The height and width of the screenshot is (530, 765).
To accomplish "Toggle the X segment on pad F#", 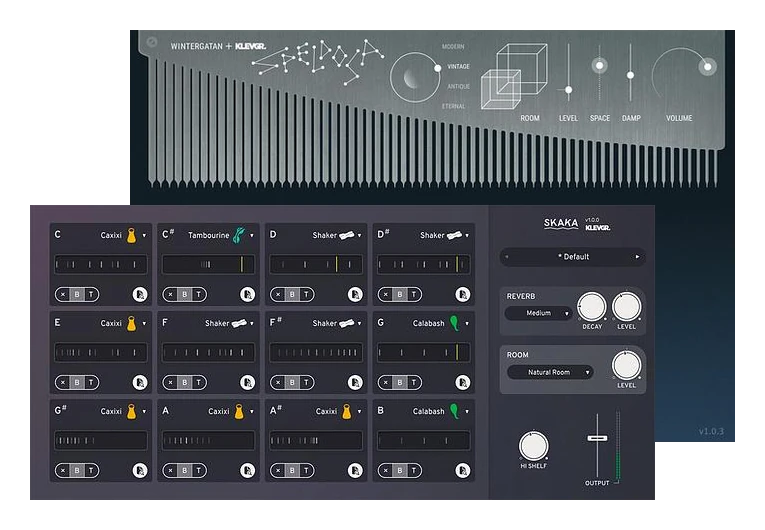I will (278, 382).
